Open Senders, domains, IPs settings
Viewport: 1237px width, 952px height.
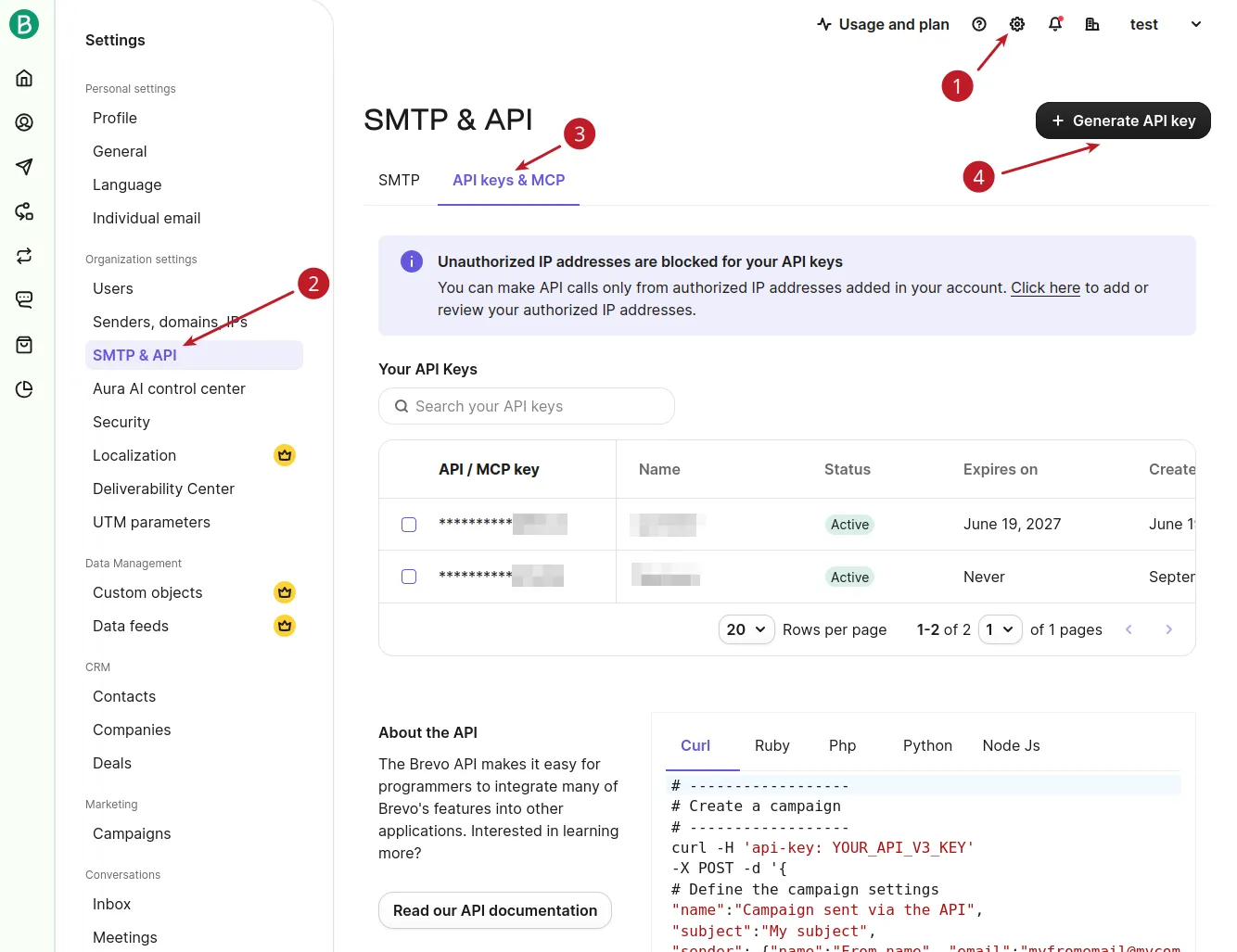(x=170, y=322)
